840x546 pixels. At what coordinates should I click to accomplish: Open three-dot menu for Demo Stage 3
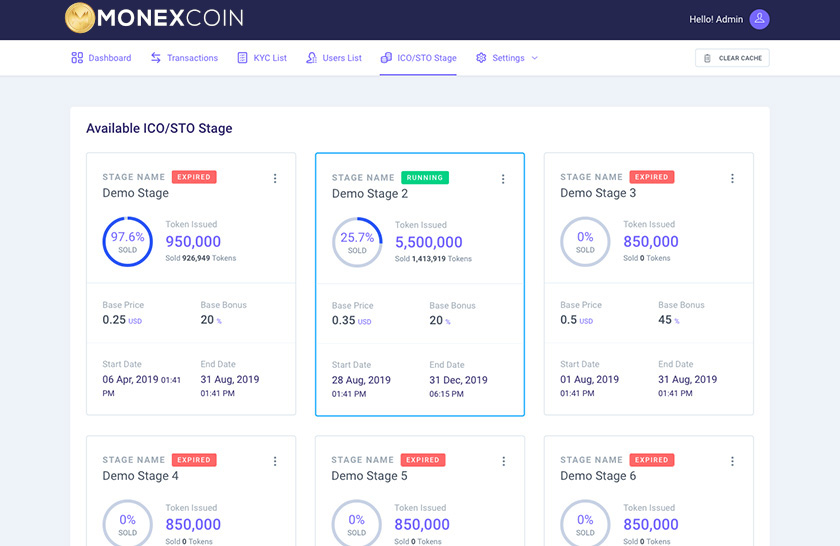(x=732, y=178)
